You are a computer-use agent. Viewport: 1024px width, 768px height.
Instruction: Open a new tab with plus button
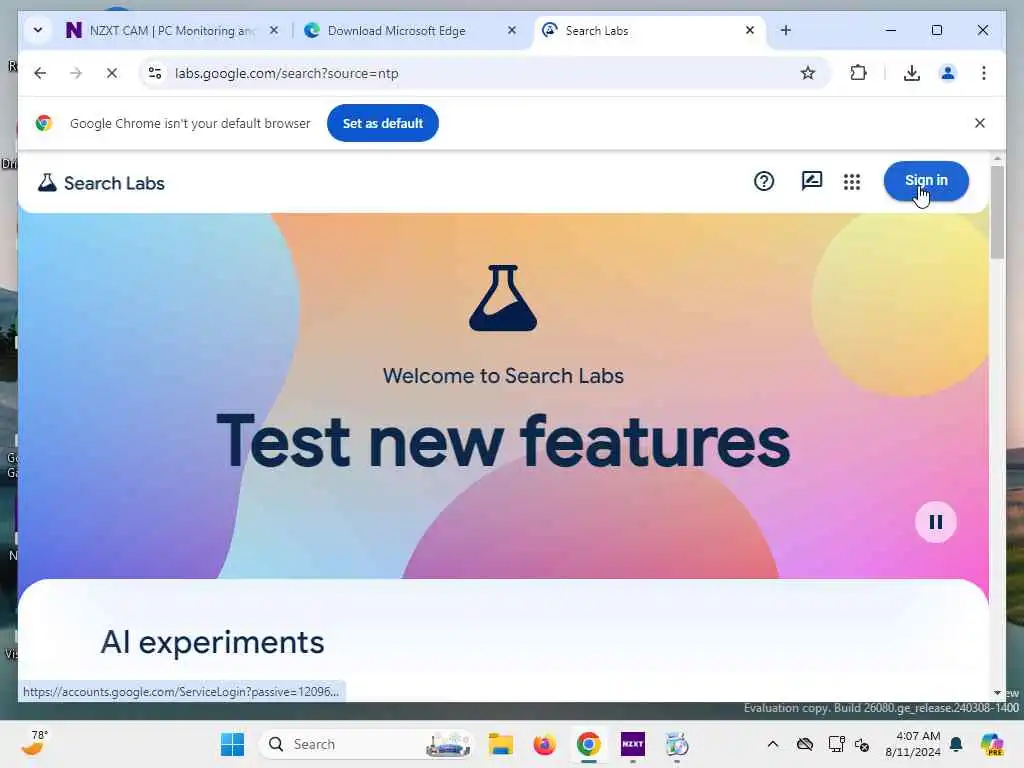(x=786, y=30)
